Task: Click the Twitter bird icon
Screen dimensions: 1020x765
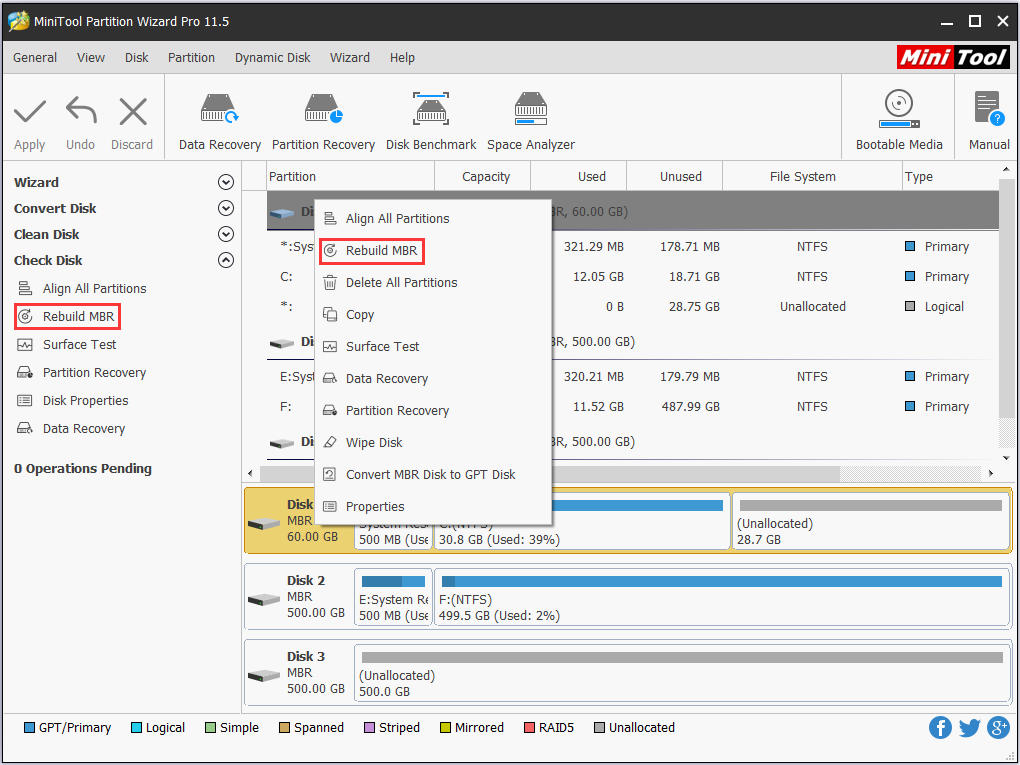Action: click(969, 727)
